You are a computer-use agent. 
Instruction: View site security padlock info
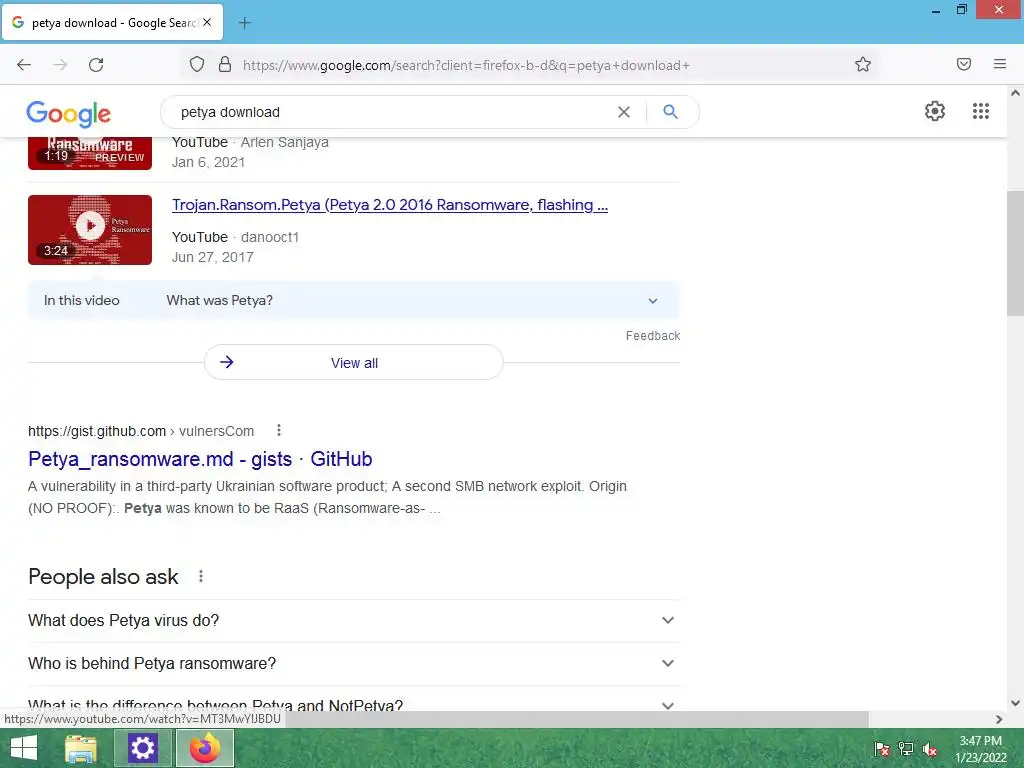(x=225, y=65)
